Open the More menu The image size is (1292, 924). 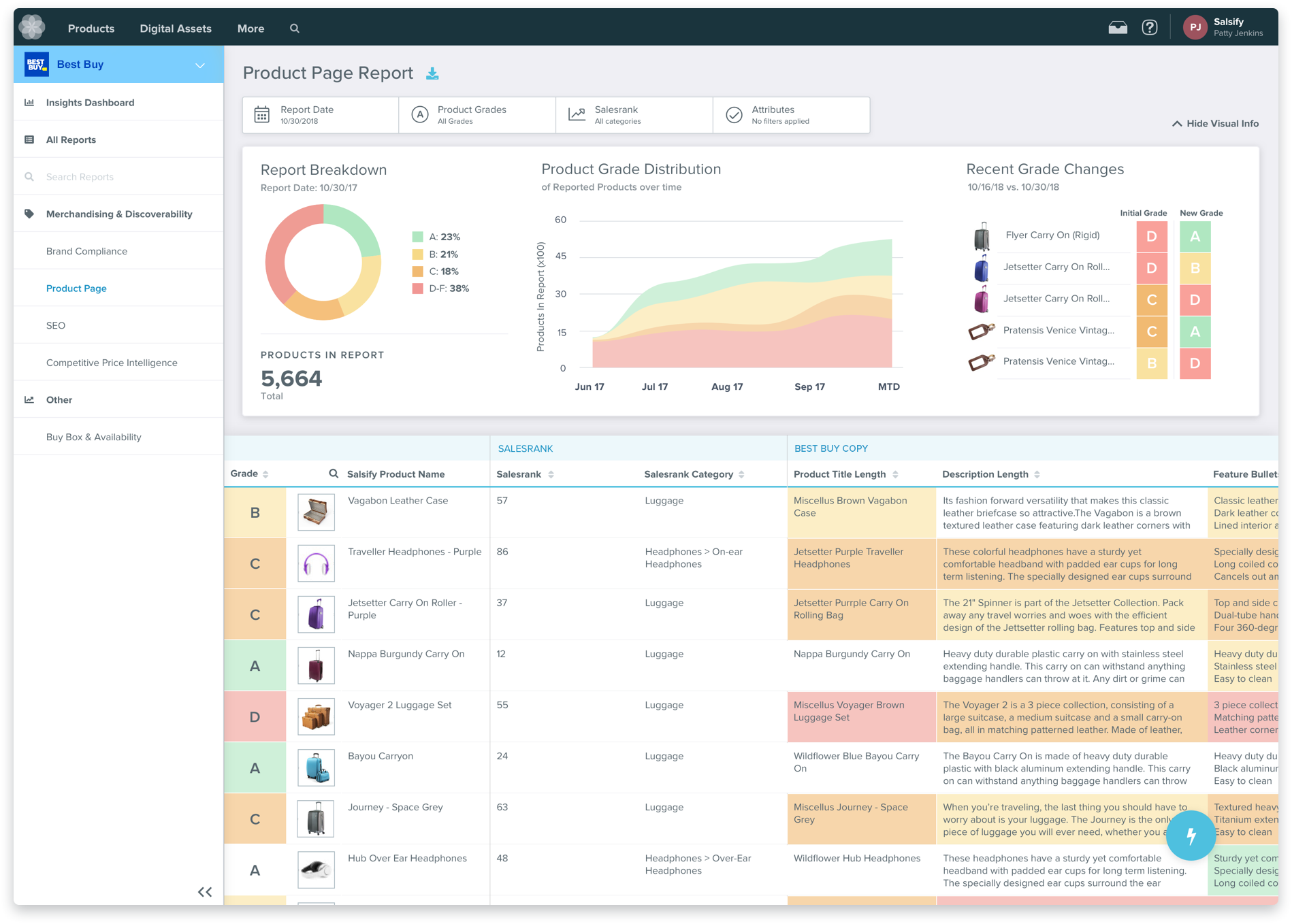point(251,29)
